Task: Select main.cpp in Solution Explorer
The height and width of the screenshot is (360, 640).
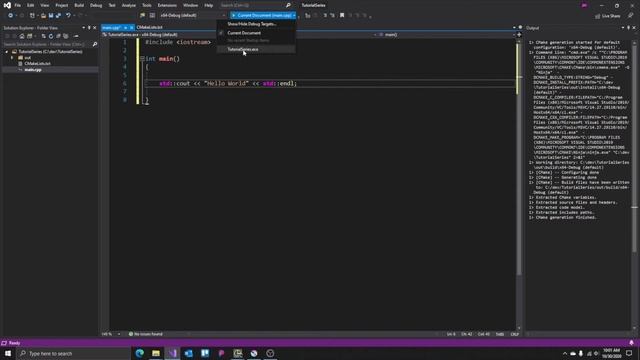Action: (33, 70)
